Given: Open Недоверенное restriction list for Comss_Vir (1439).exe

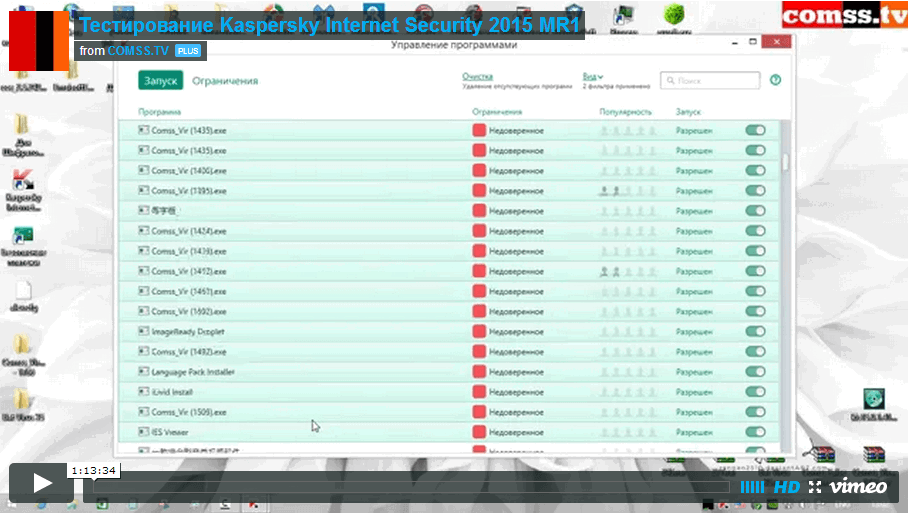Looking at the screenshot, I should 516,251.
